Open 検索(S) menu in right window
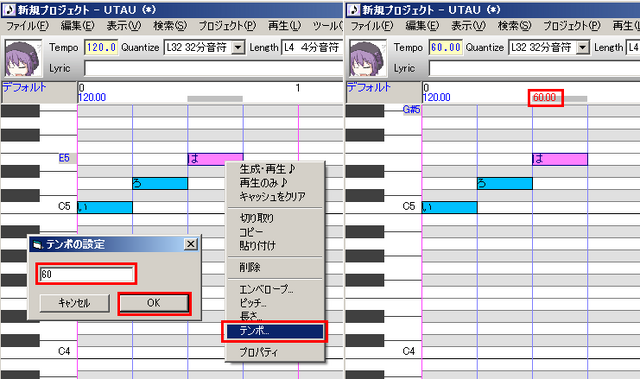The image size is (640, 379). click(514, 26)
